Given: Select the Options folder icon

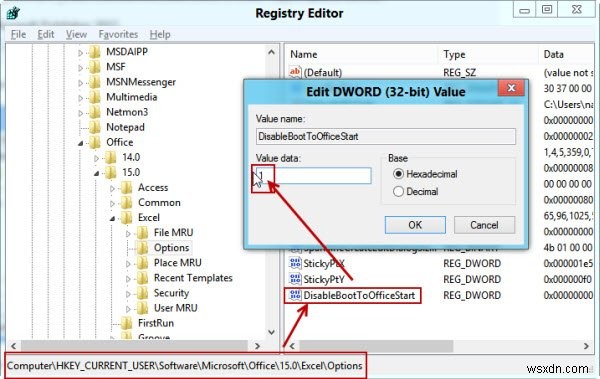Looking at the screenshot, I should point(142,248).
